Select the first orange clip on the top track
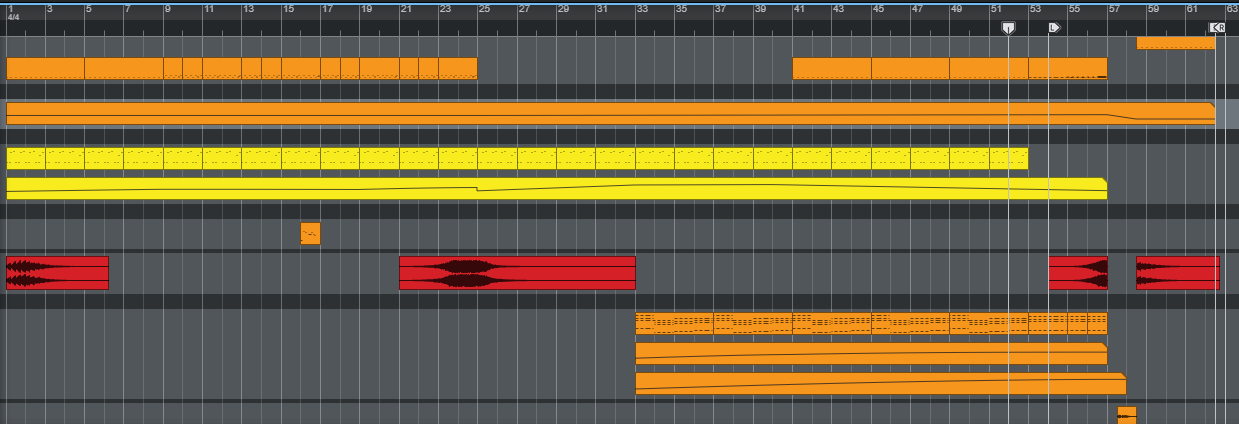The height and width of the screenshot is (424, 1239). (45, 68)
